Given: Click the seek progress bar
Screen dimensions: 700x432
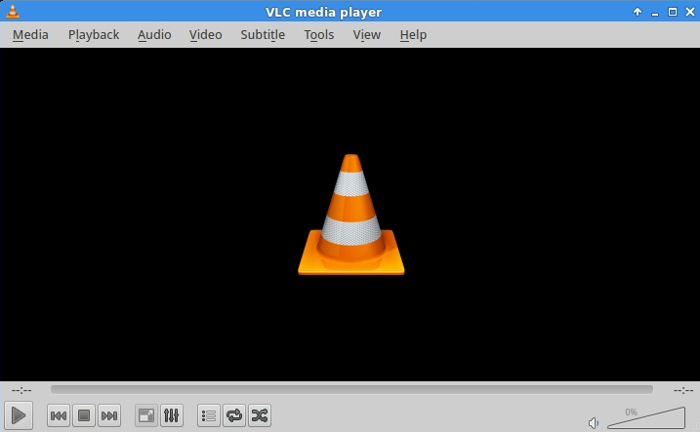Looking at the screenshot, I should [x=352, y=390].
